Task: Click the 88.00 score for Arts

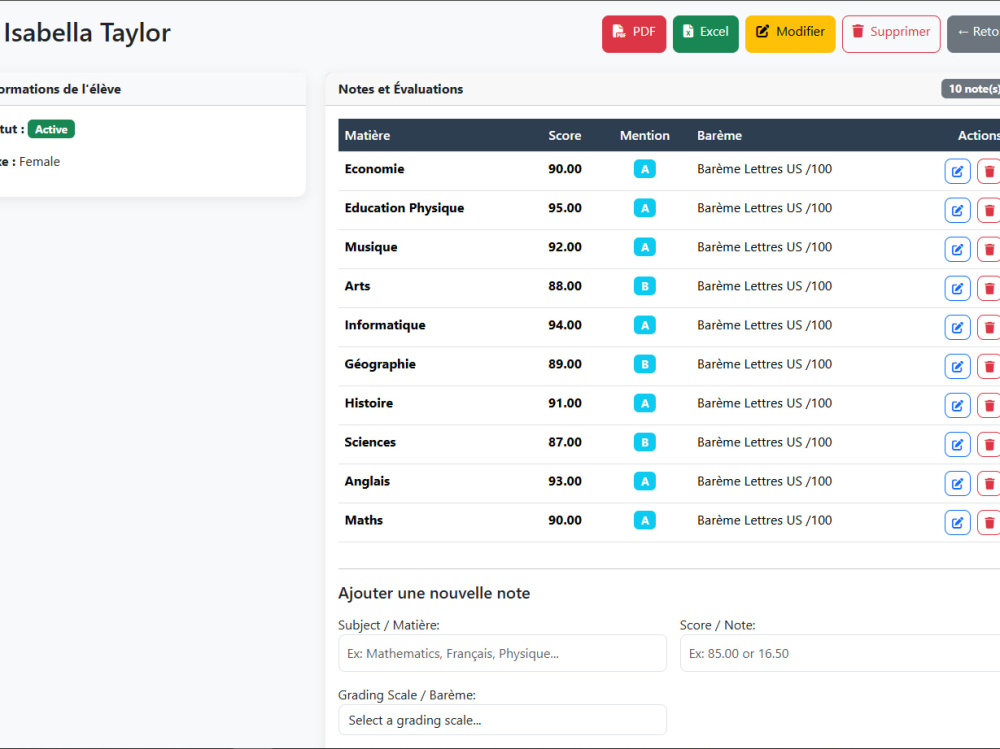Action: pyautogui.click(x=565, y=286)
